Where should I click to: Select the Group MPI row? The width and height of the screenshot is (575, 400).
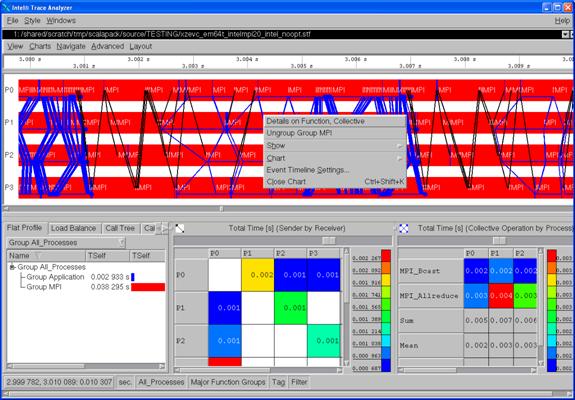coord(86,287)
